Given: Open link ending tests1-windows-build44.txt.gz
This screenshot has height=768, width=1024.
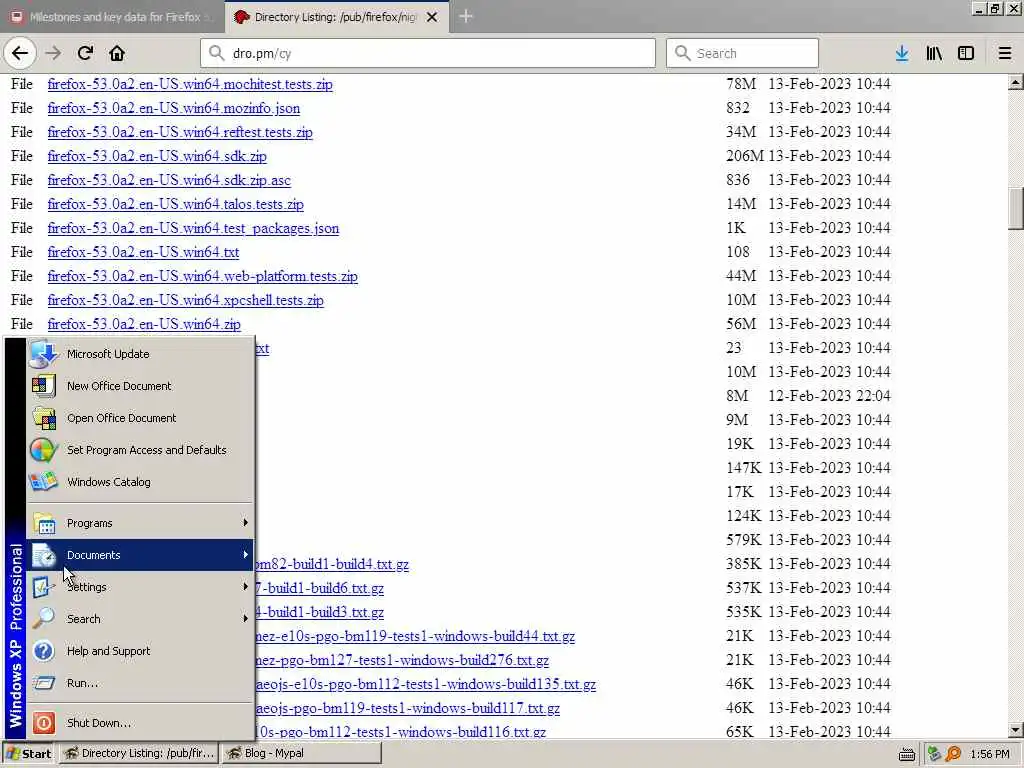Looking at the screenshot, I should coord(415,636).
